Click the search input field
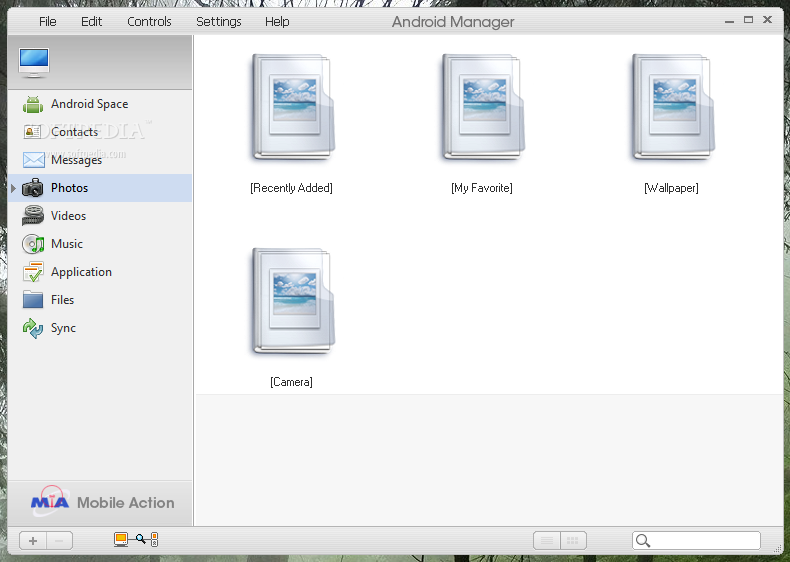The height and width of the screenshot is (562, 790). click(x=696, y=540)
